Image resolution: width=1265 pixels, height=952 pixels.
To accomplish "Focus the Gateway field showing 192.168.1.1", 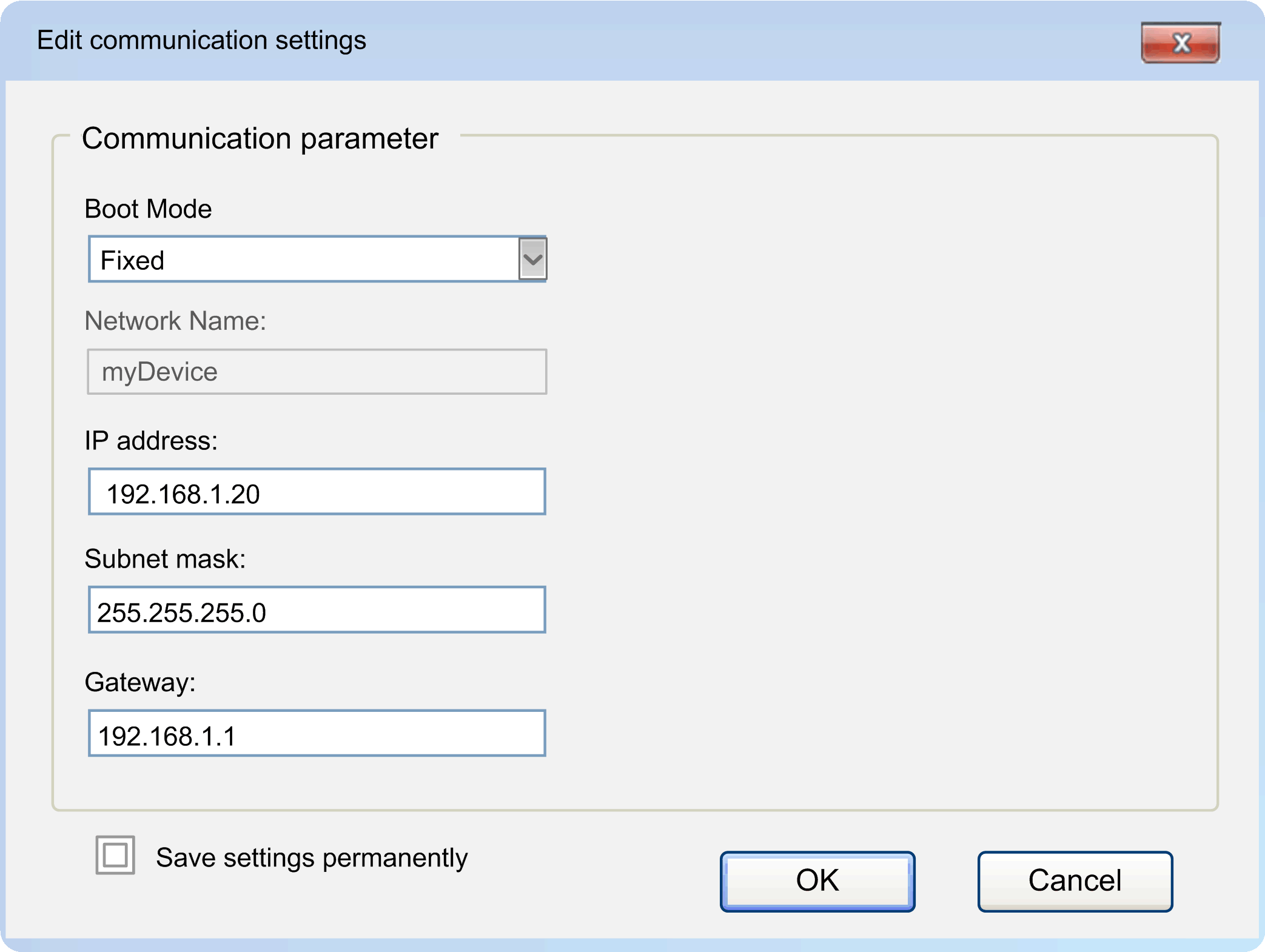I will pos(317,734).
